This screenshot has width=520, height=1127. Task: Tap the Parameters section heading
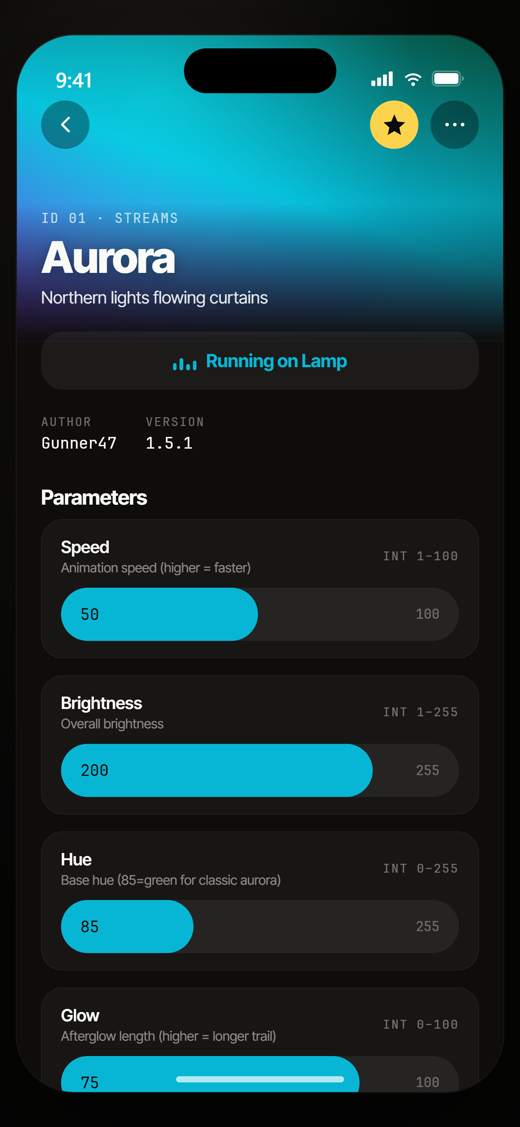pyautogui.click(x=94, y=497)
